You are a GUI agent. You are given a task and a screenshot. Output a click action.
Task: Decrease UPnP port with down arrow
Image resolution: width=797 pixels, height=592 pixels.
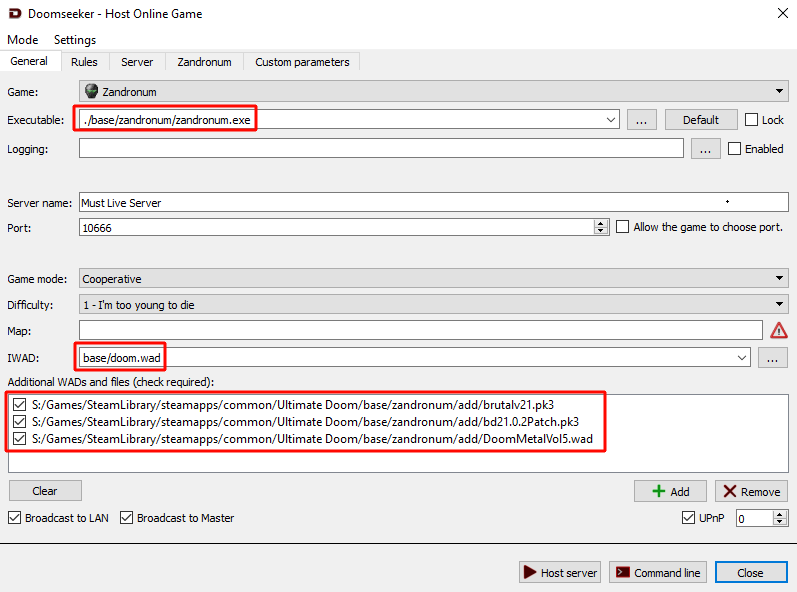(x=780, y=522)
